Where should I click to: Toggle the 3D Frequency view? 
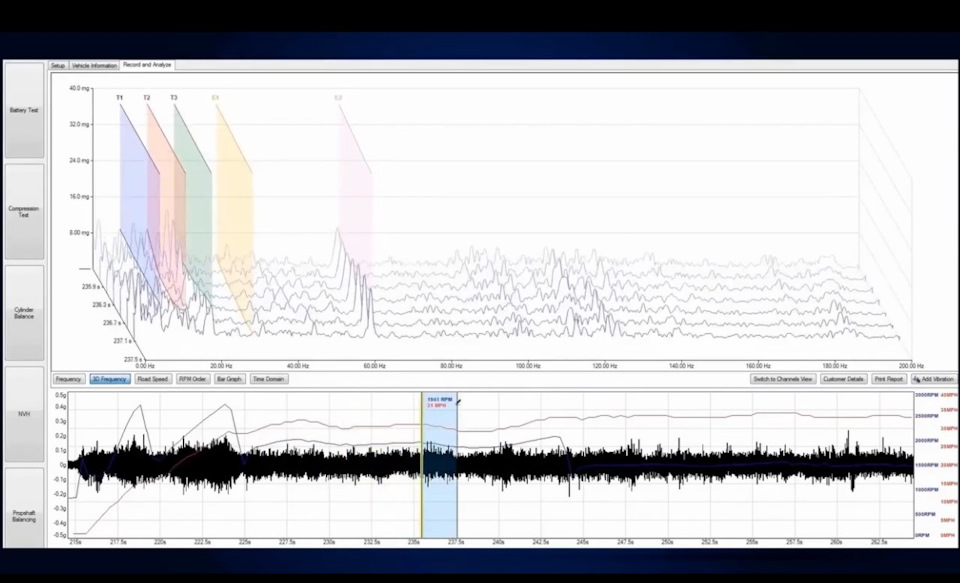pyautogui.click(x=110, y=379)
